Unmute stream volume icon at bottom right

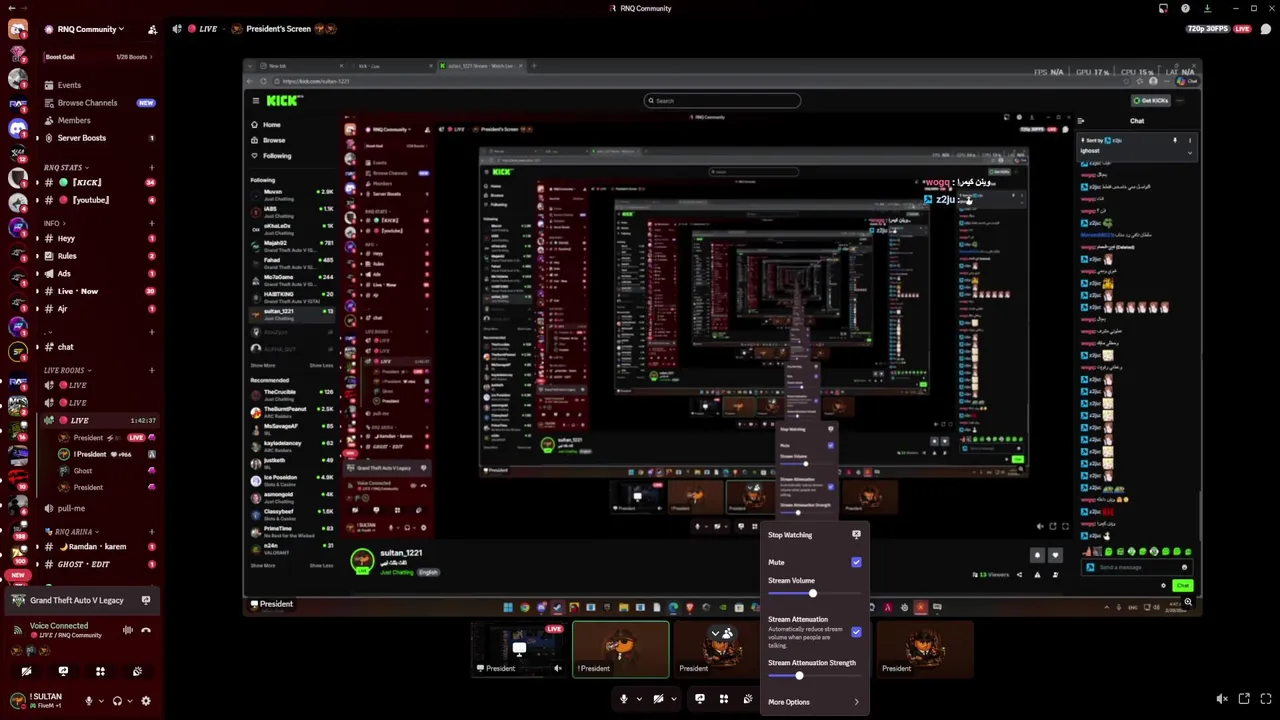click(1222, 699)
